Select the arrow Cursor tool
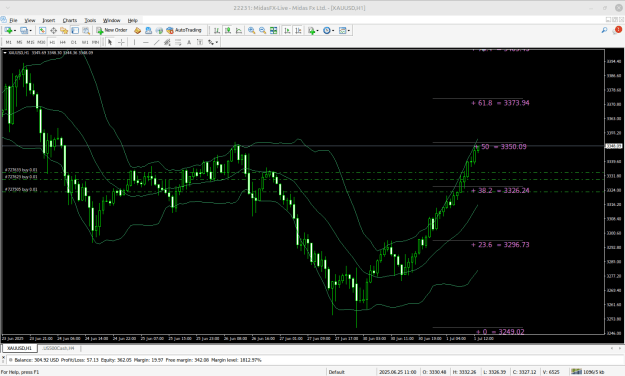The height and width of the screenshot is (376, 625). (x=110, y=42)
